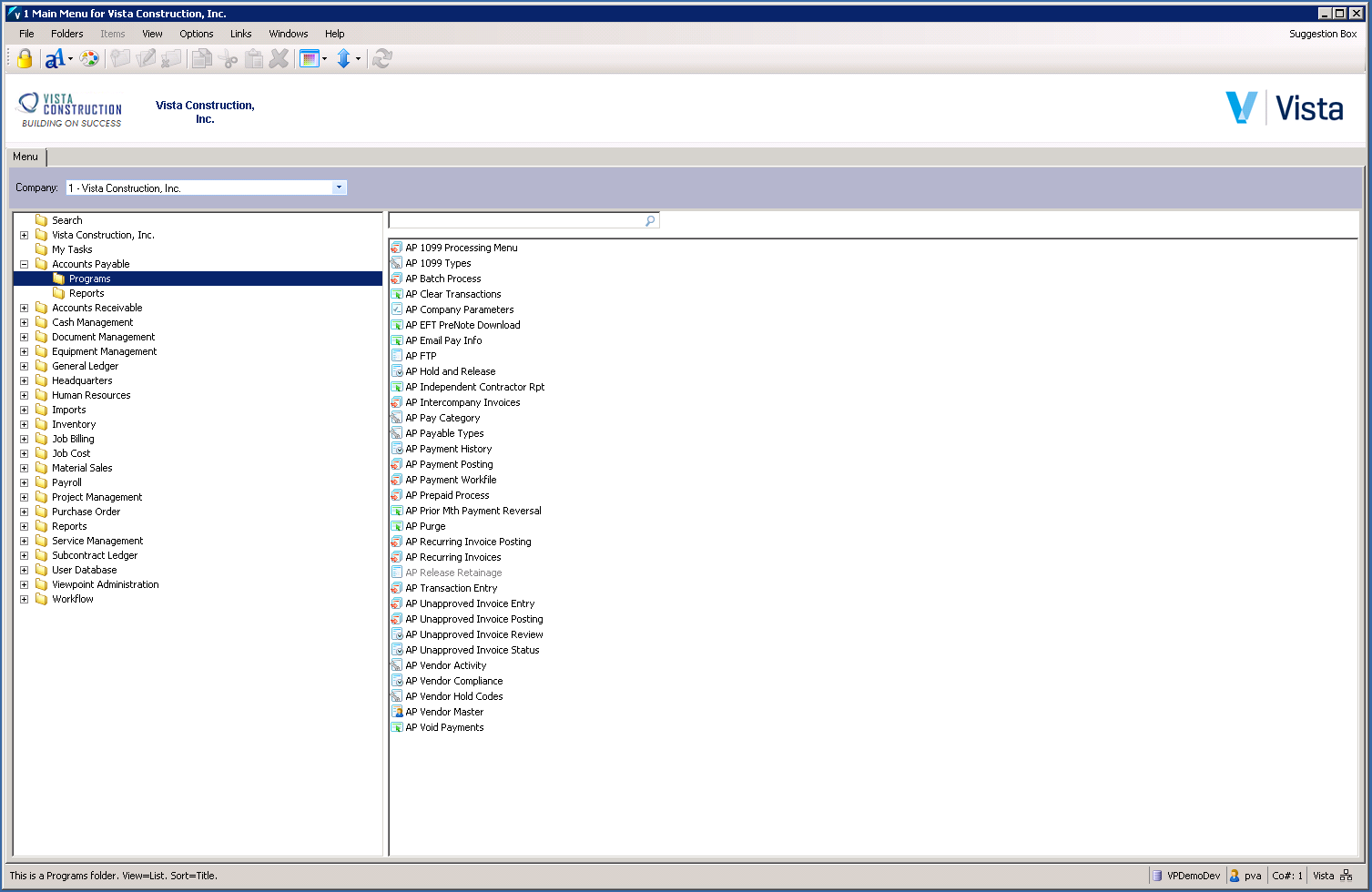
Task: Expand the Vista Construction, Inc. tree node
Action: point(25,235)
